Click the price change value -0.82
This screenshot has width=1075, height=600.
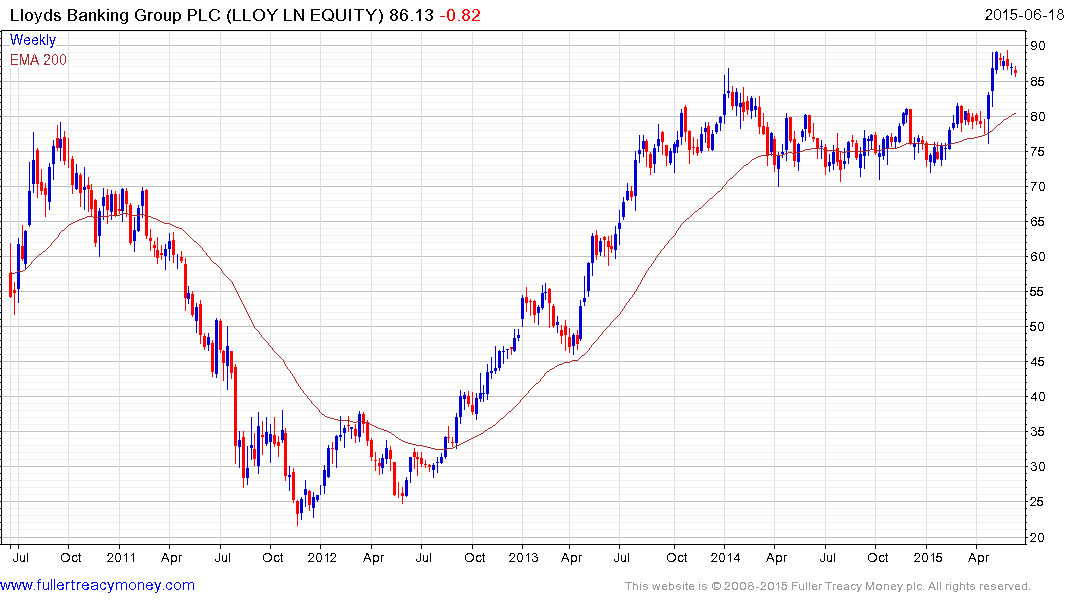459,15
